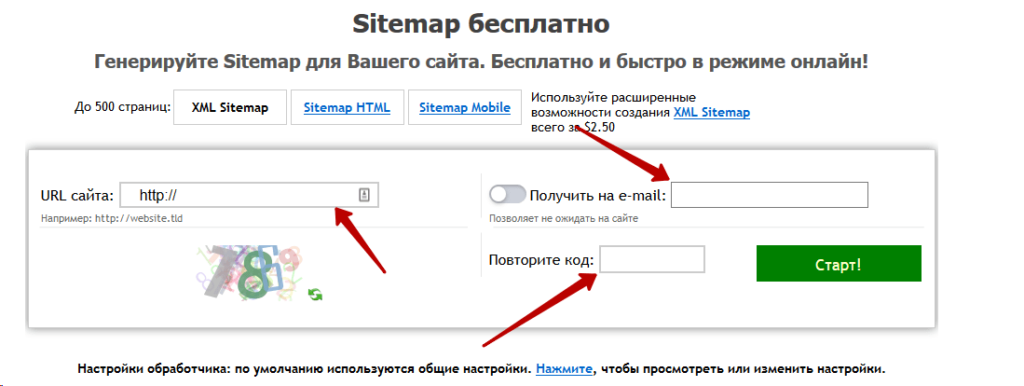
Task: Click the Нажмите link to view settings
Action: pos(564,368)
